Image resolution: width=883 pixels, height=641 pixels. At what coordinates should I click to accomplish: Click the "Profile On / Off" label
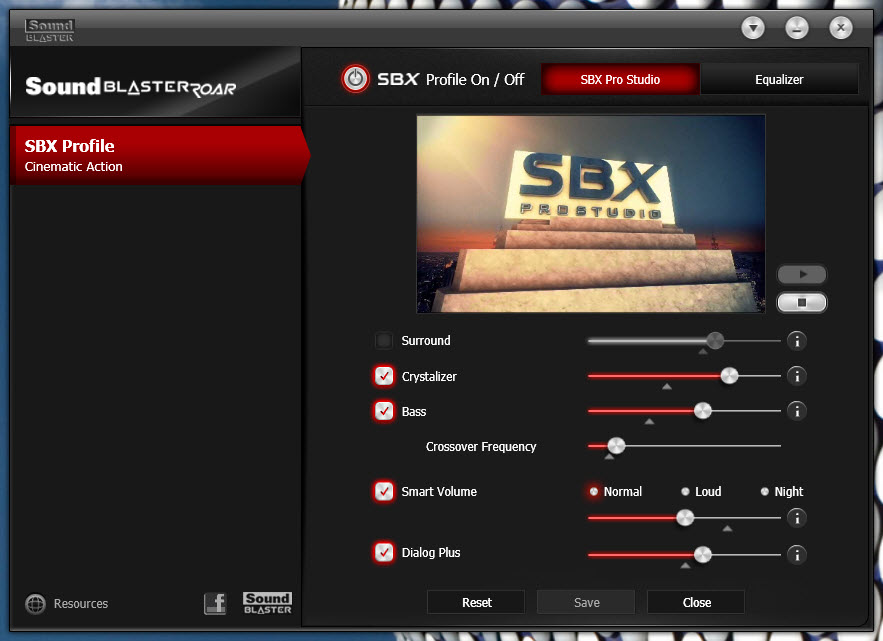(x=475, y=79)
